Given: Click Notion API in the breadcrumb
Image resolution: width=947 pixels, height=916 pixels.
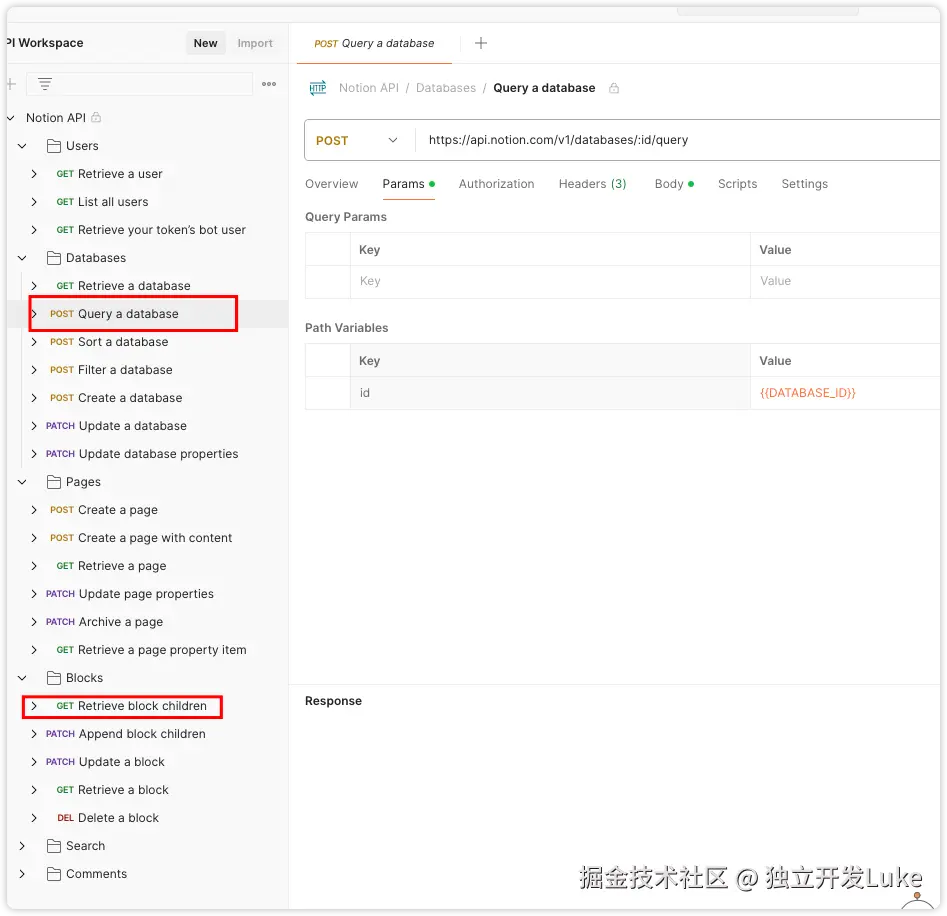Looking at the screenshot, I should [x=368, y=88].
